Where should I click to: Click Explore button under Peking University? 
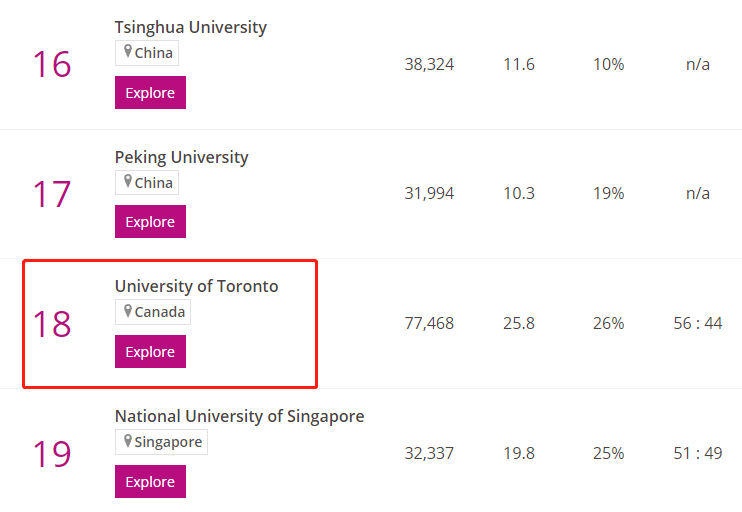point(150,221)
